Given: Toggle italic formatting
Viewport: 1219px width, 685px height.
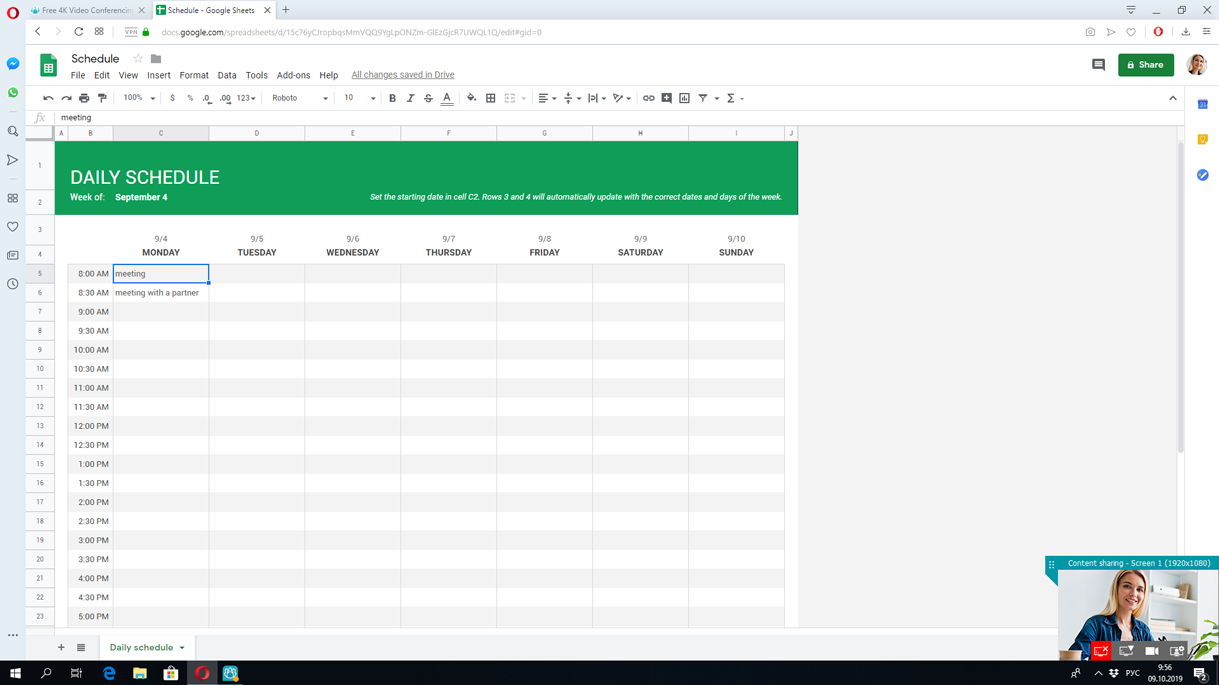Looking at the screenshot, I should coord(410,98).
